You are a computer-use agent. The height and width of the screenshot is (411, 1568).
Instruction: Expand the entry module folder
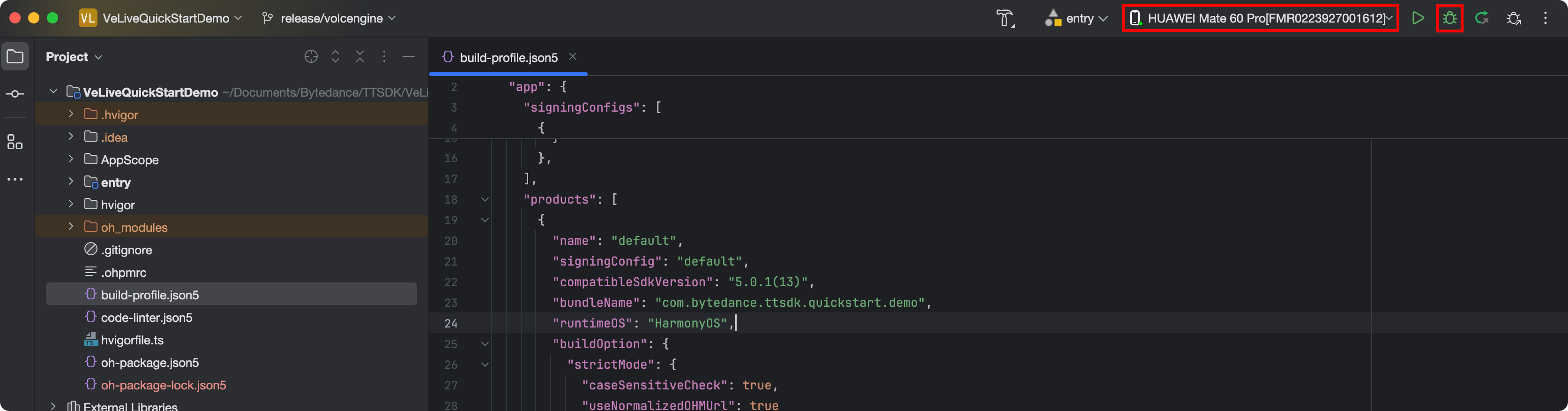tap(71, 182)
